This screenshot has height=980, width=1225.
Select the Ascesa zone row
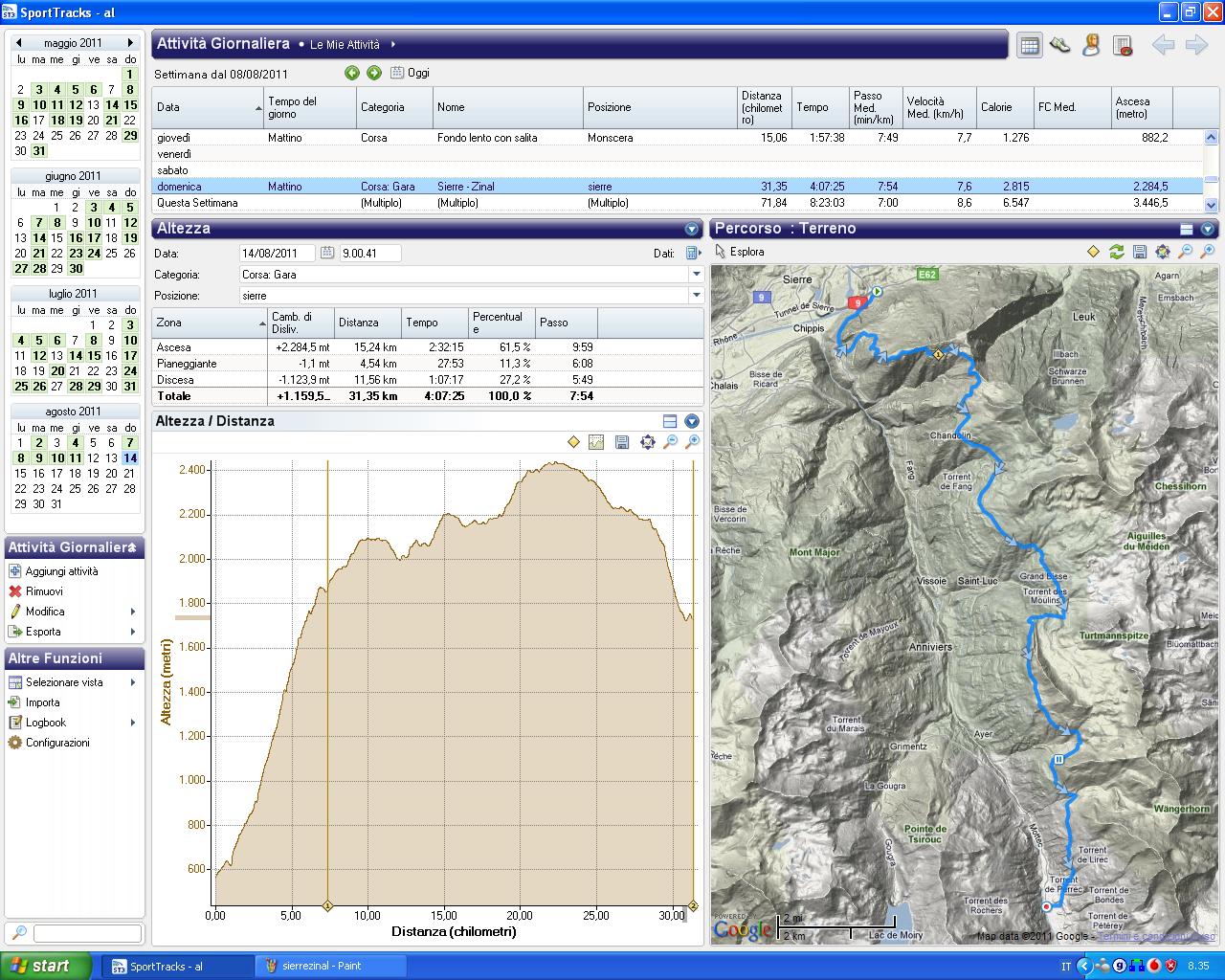tap(427, 347)
